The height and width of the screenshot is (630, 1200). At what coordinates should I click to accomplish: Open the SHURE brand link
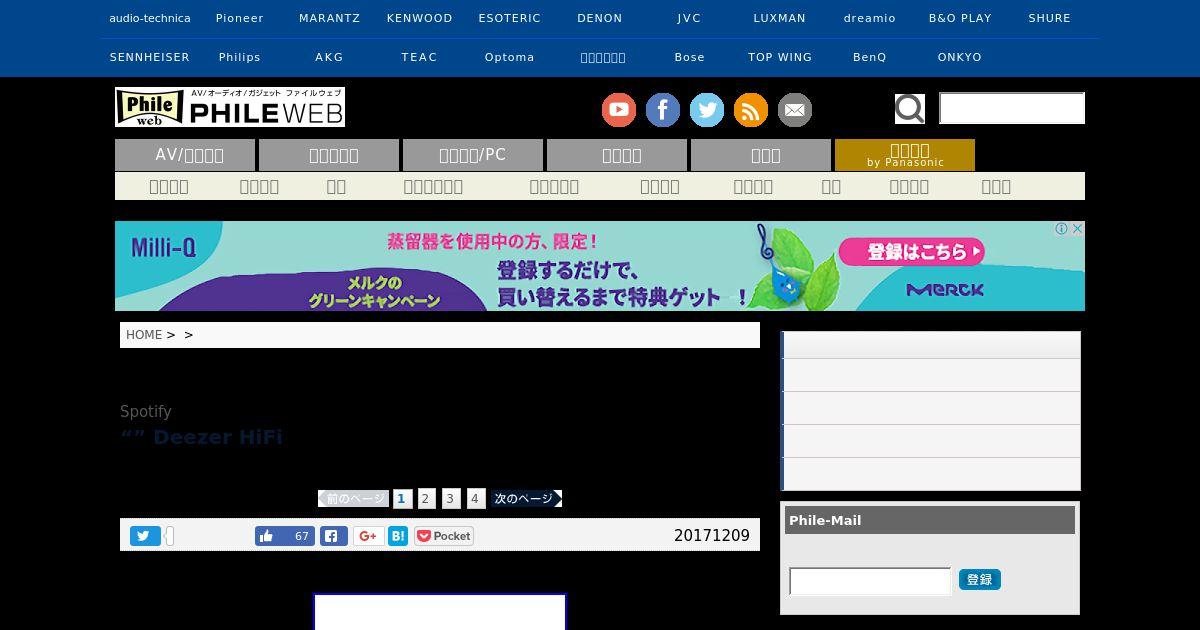[1050, 18]
